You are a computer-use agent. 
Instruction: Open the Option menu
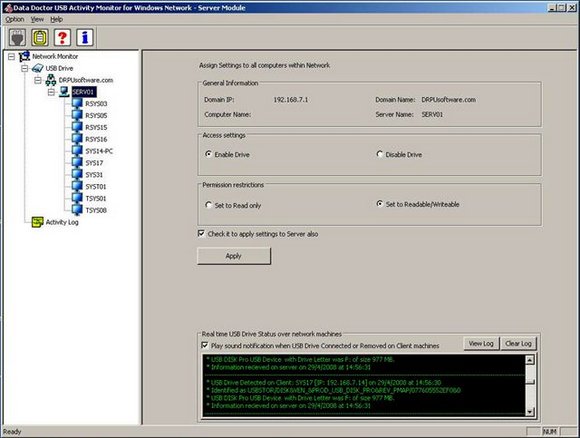[x=14, y=19]
